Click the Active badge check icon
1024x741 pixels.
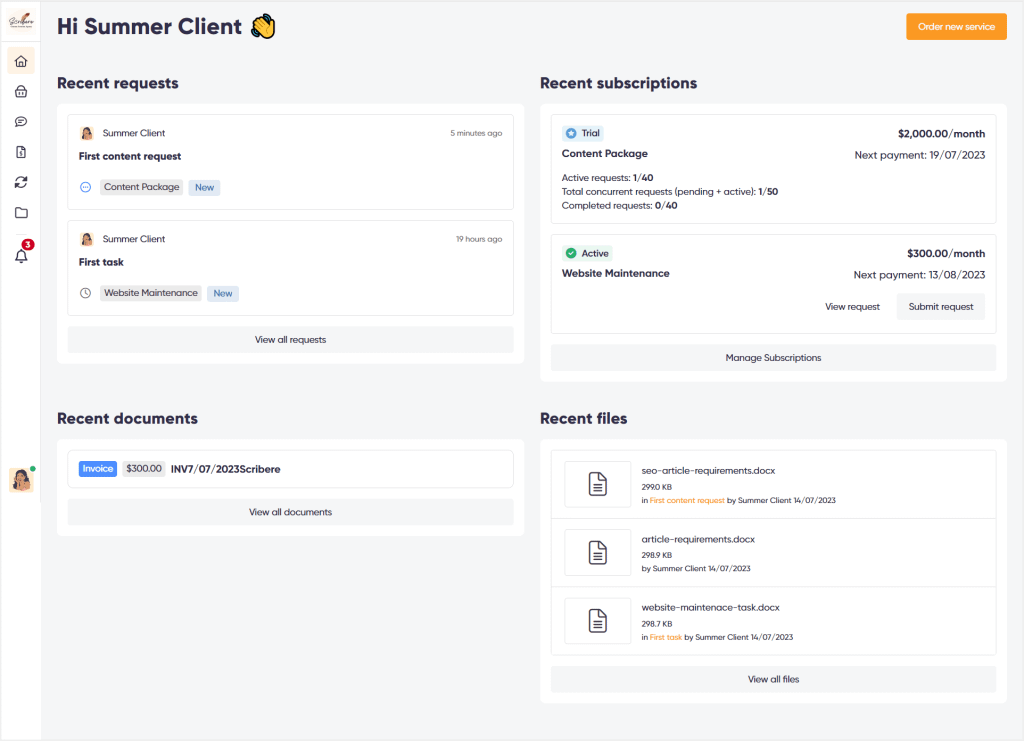(x=571, y=253)
